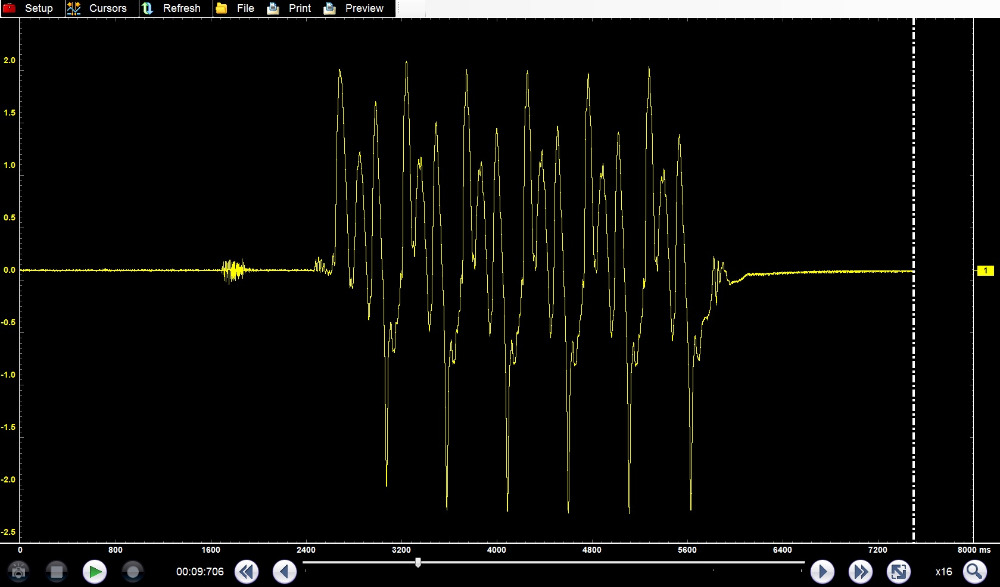Screen dimensions: 1000x587
Task: Step forward one frame with the right arrow
Action: tap(822, 572)
